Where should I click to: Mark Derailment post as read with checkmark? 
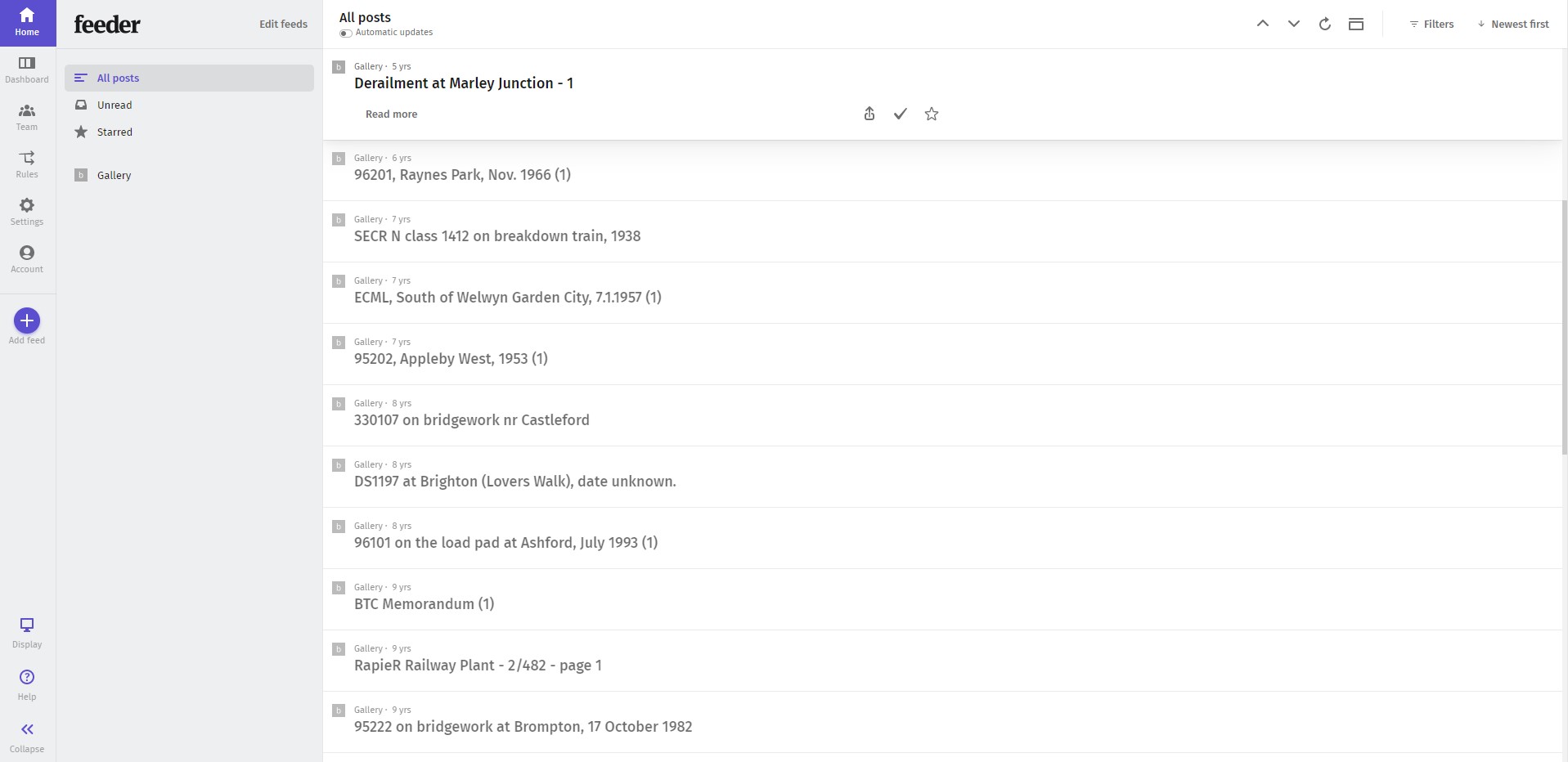[901, 114]
